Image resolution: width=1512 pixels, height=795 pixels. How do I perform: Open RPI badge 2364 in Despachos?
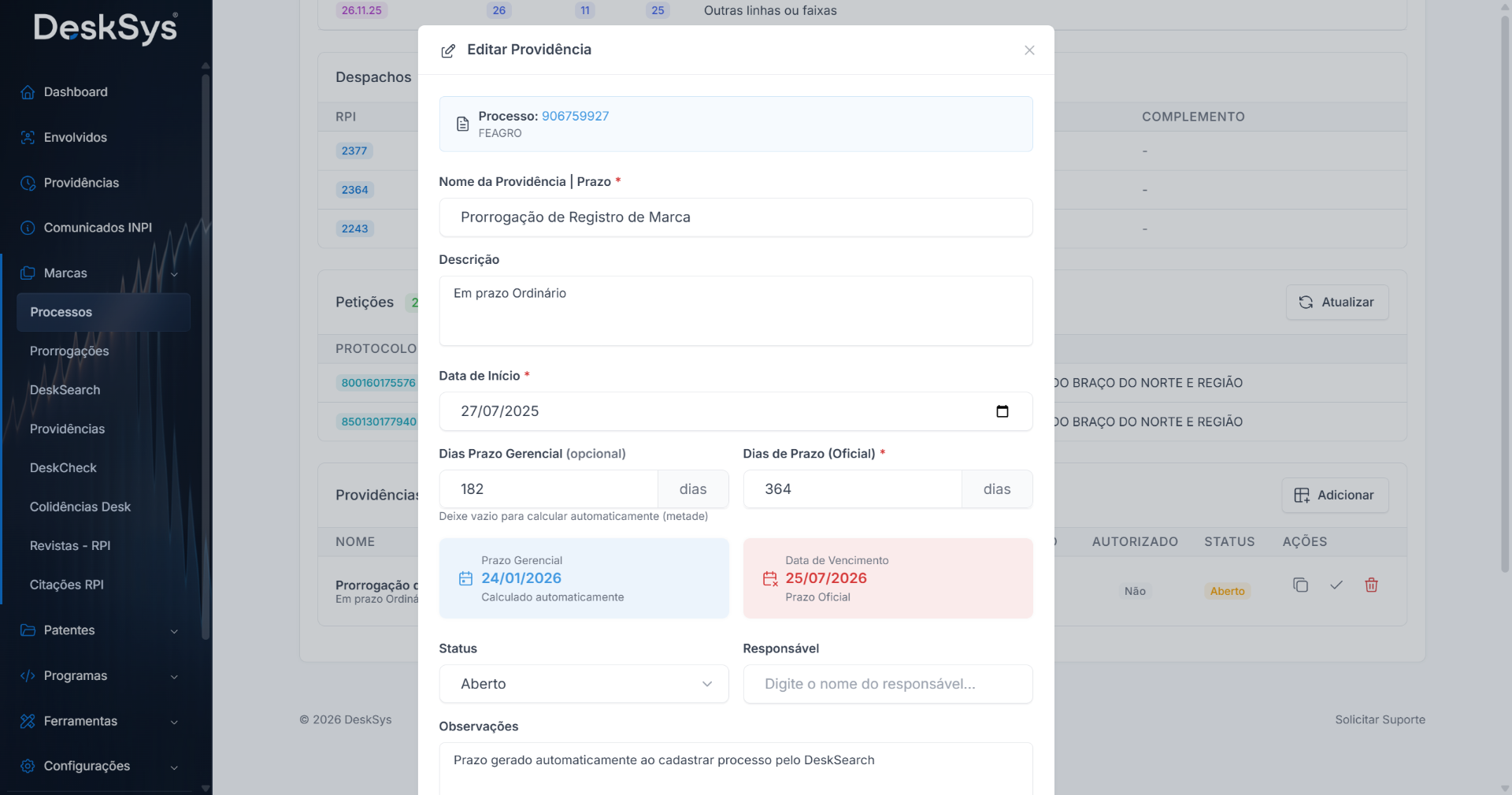[354, 190]
